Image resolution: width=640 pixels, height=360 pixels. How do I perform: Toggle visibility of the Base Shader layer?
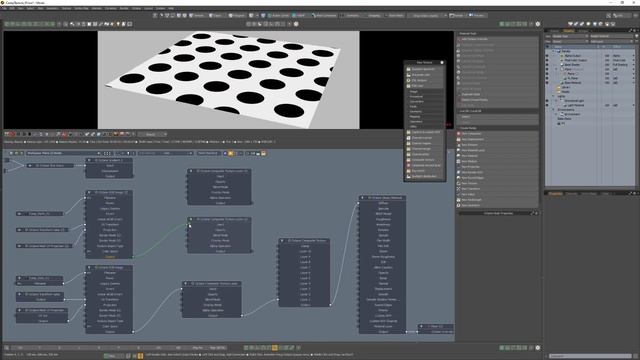[x=547, y=64]
